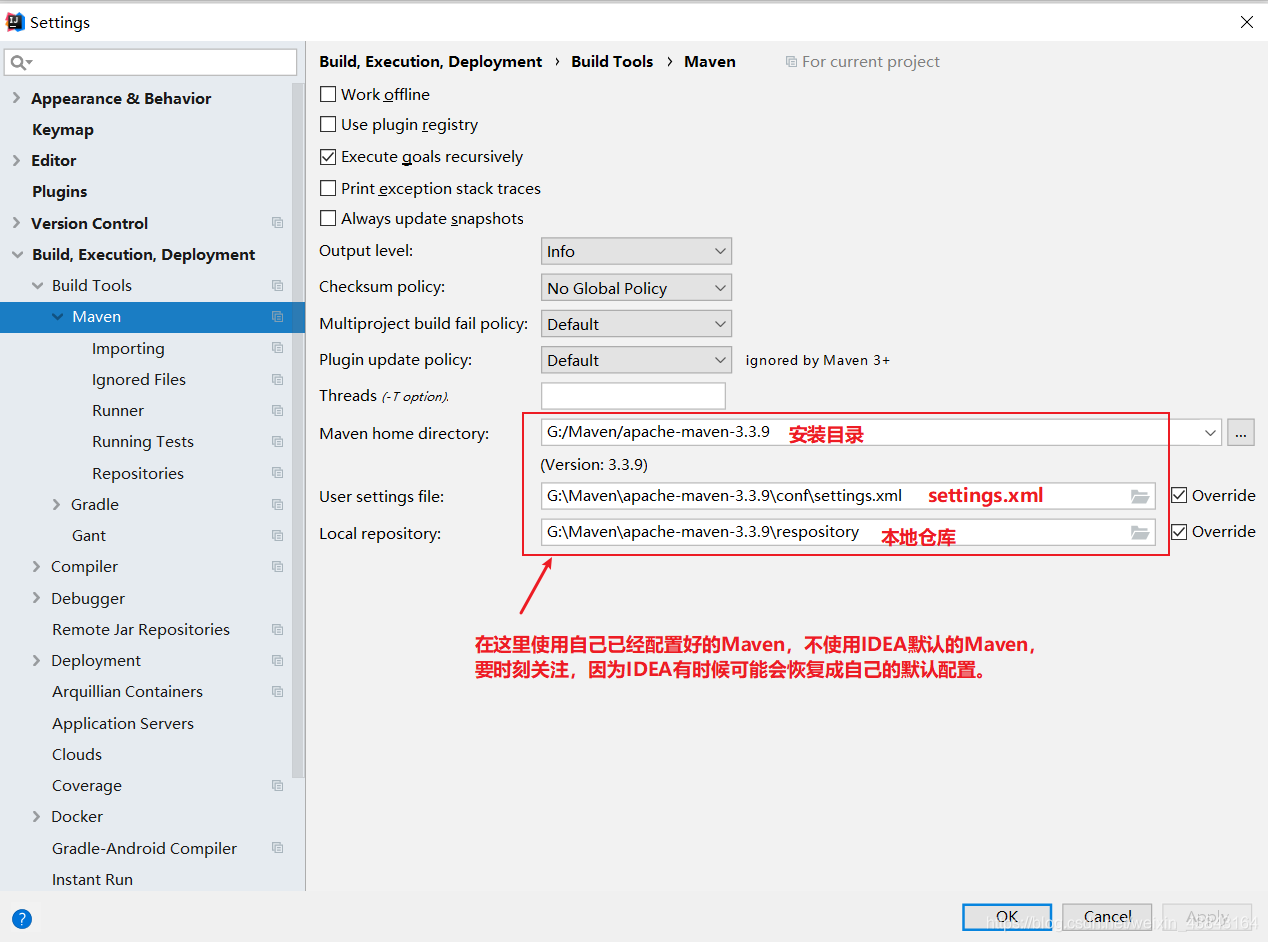The width and height of the screenshot is (1268, 942).
Task: Click the Apply button
Action: pyautogui.click(x=1207, y=916)
